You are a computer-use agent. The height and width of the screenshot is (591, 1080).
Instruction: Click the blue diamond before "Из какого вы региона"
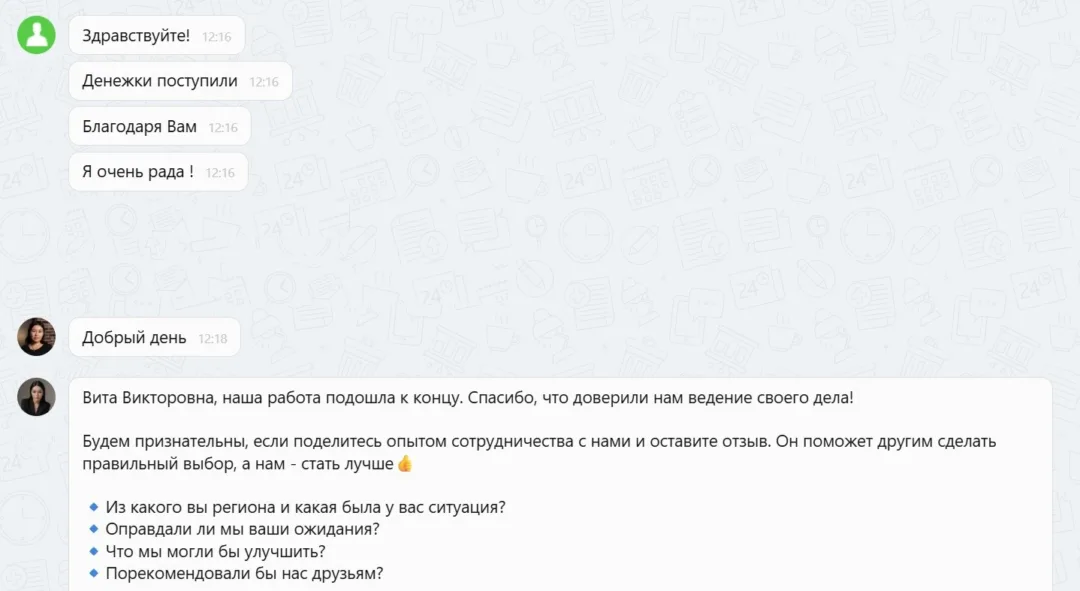click(94, 507)
